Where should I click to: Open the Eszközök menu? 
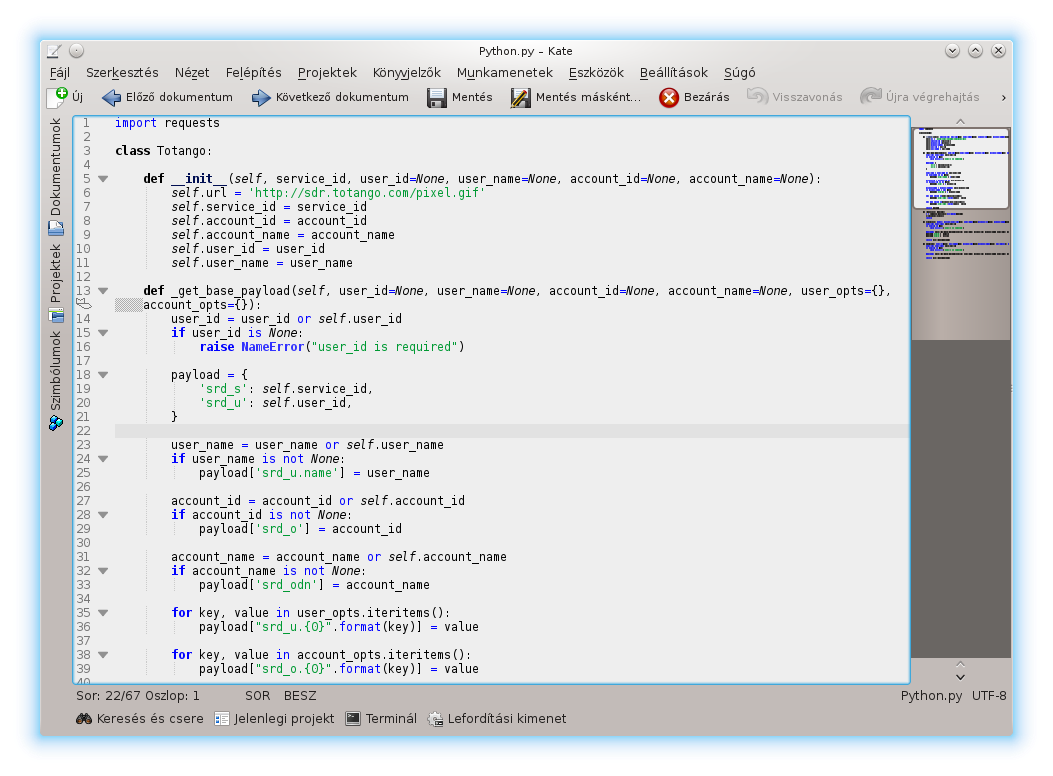[x=596, y=72]
